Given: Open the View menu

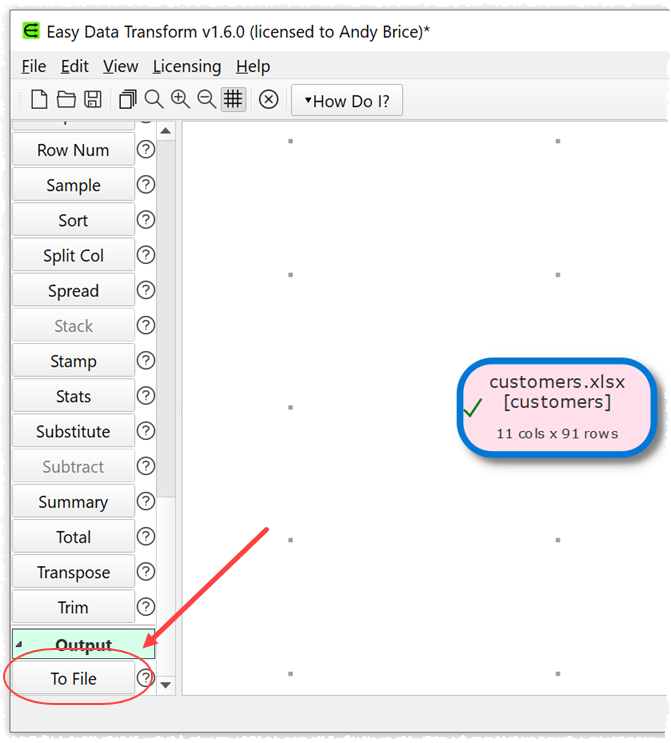Looking at the screenshot, I should click(120, 66).
